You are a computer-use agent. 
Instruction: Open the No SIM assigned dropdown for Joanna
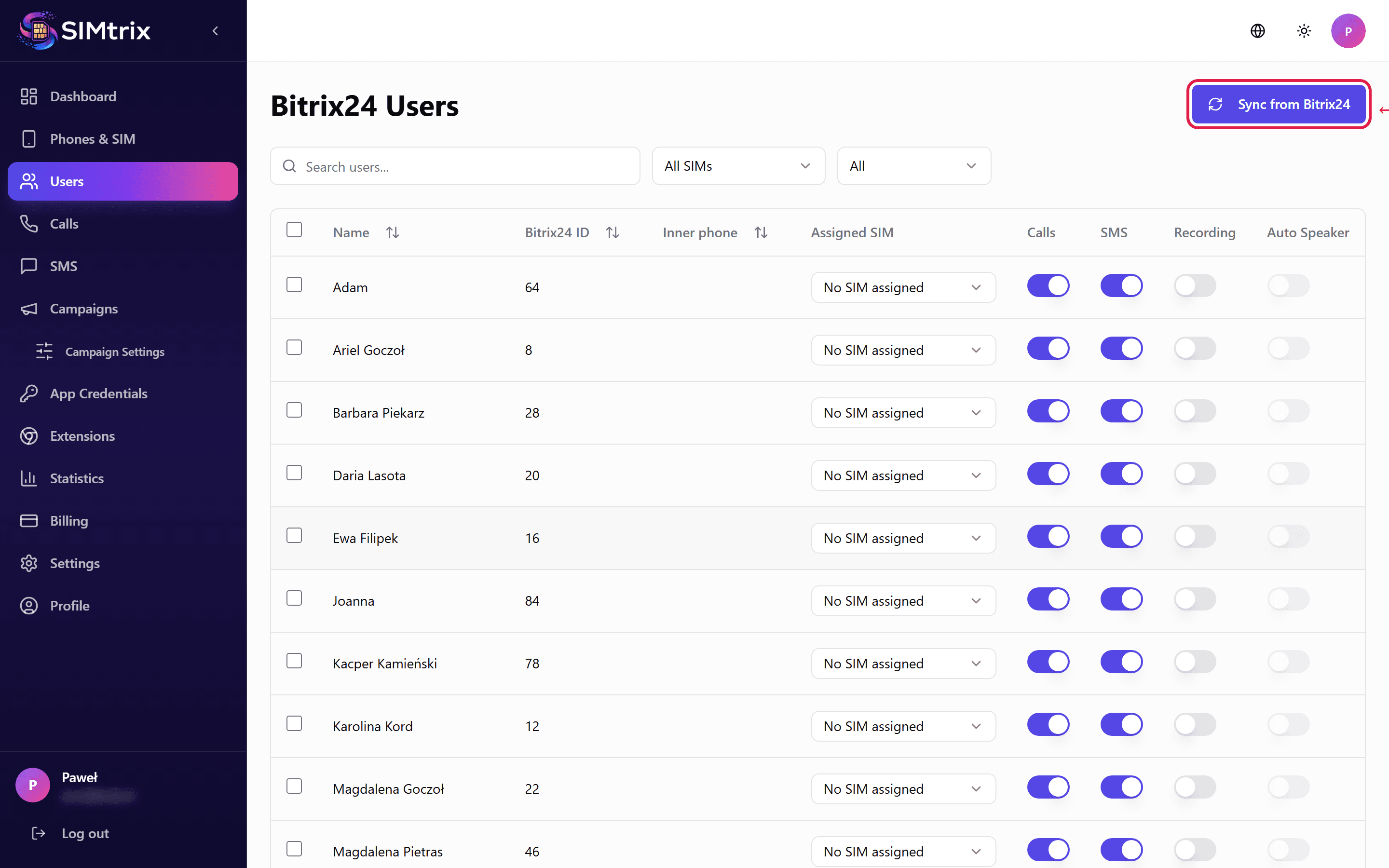point(902,600)
